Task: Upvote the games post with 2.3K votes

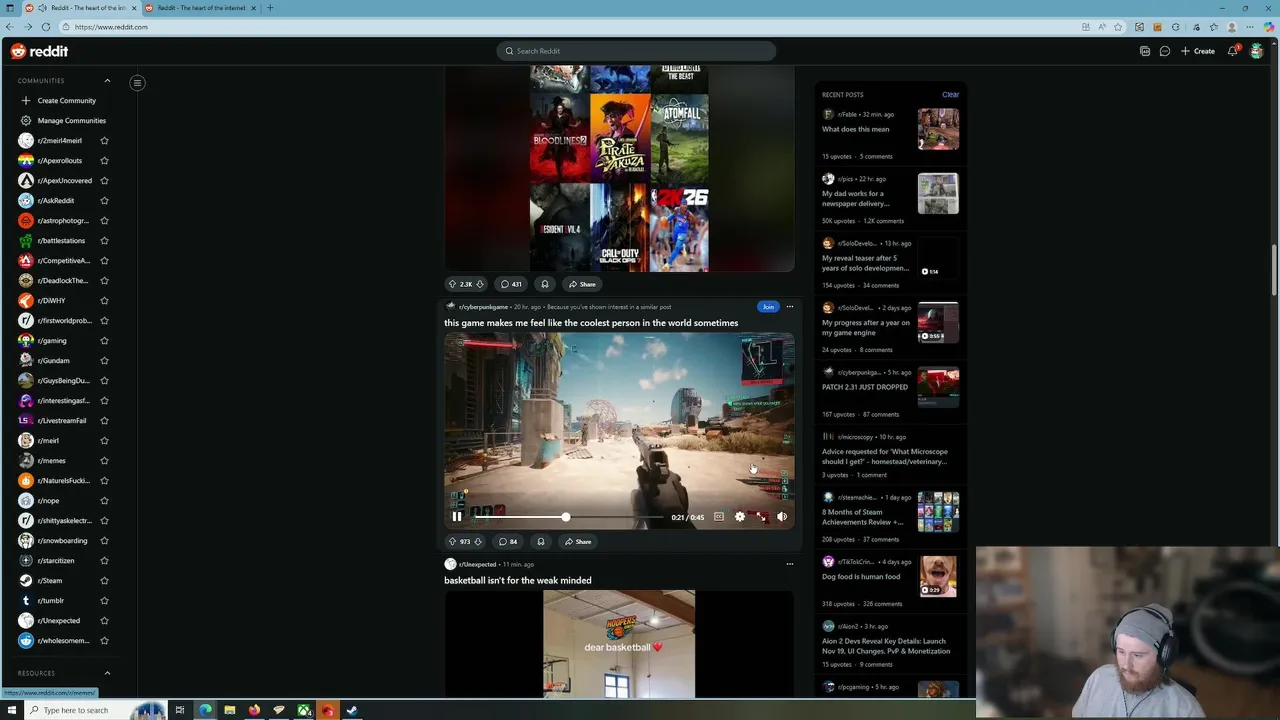Action: point(452,284)
